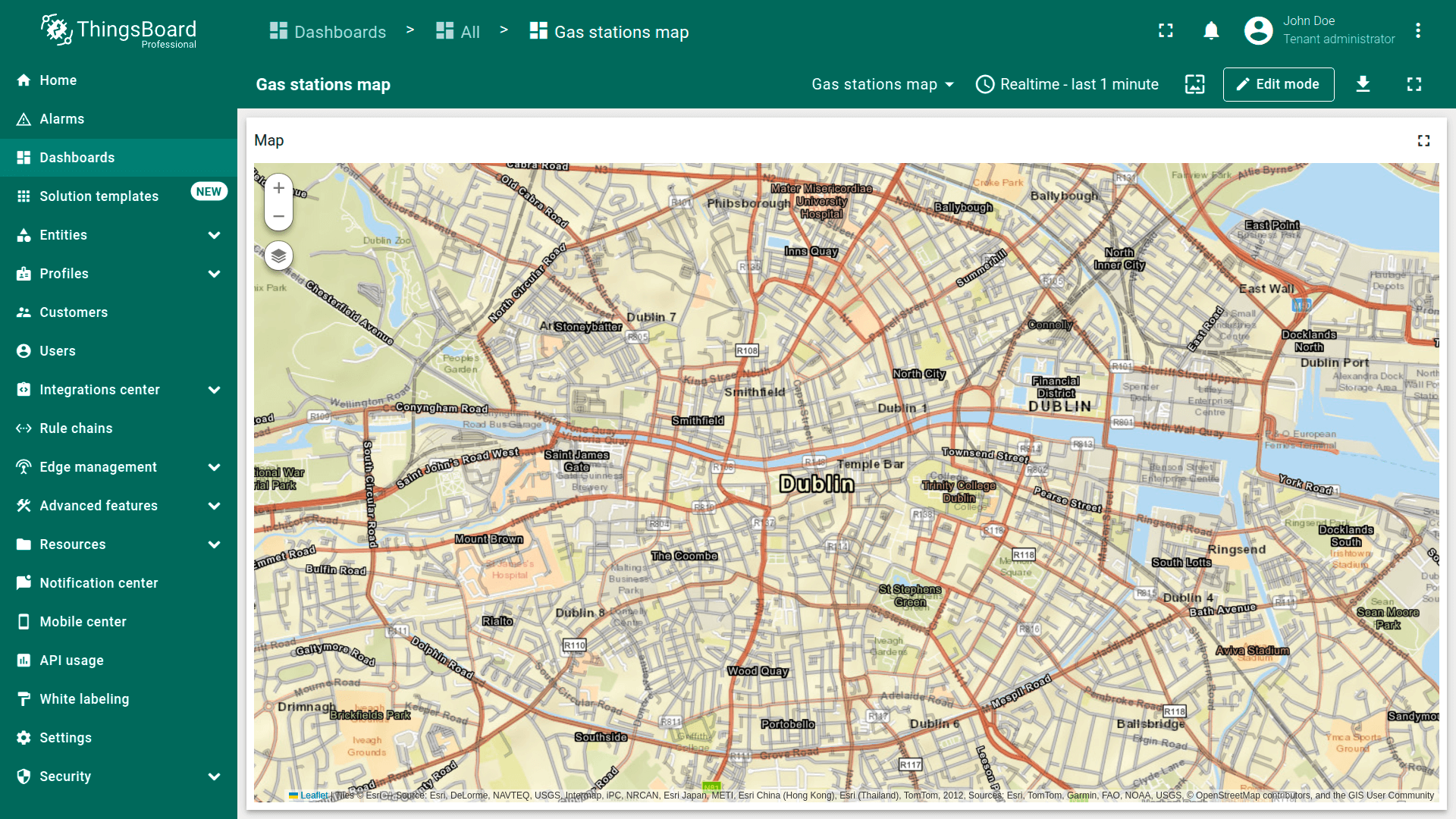This screenshot has height=819, width=1456.
Task: Open the user menu three dots
Action: 1417,31
